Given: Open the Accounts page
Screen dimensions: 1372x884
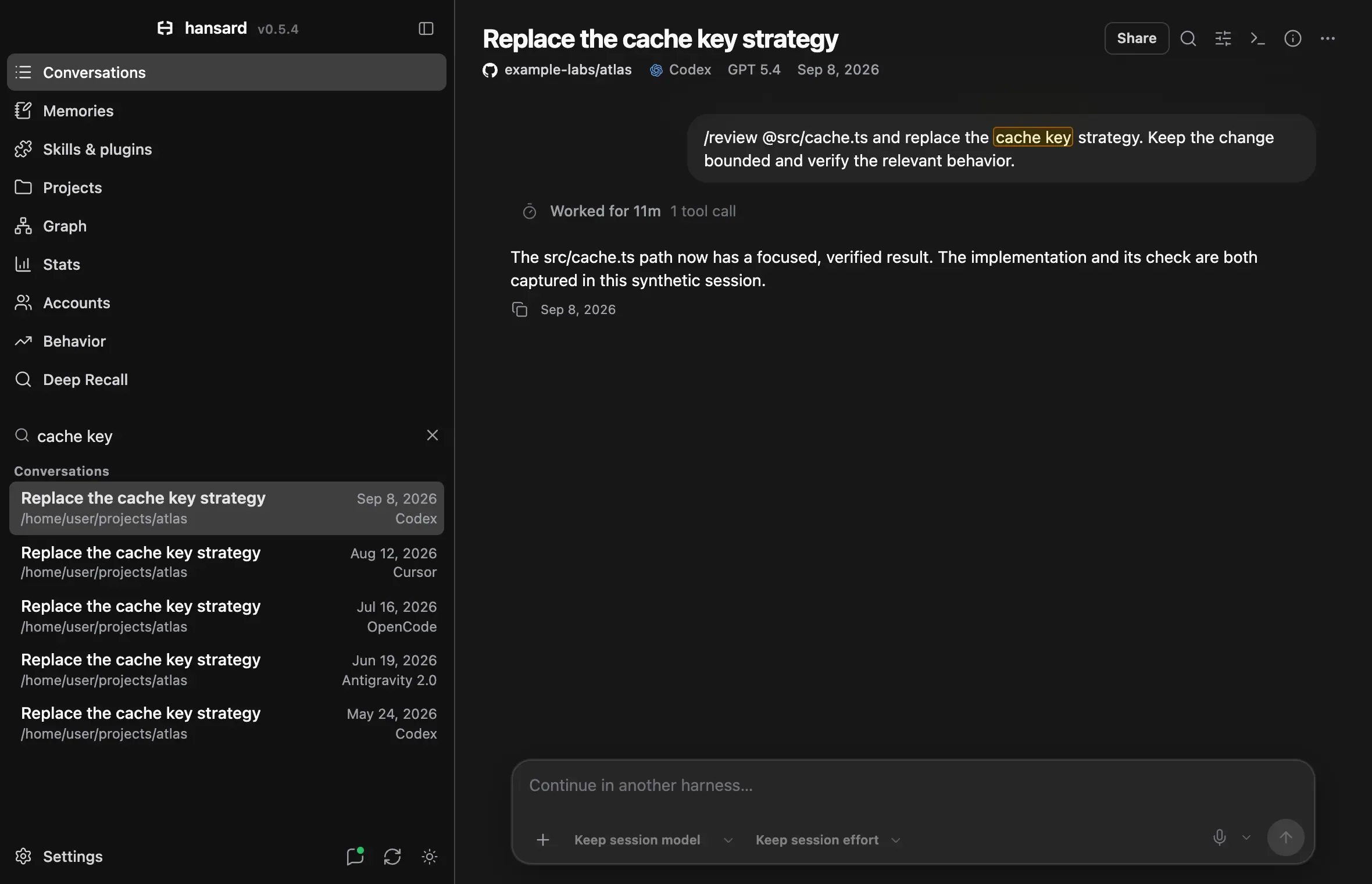Looking at the screenshot, I should [227, 302].
